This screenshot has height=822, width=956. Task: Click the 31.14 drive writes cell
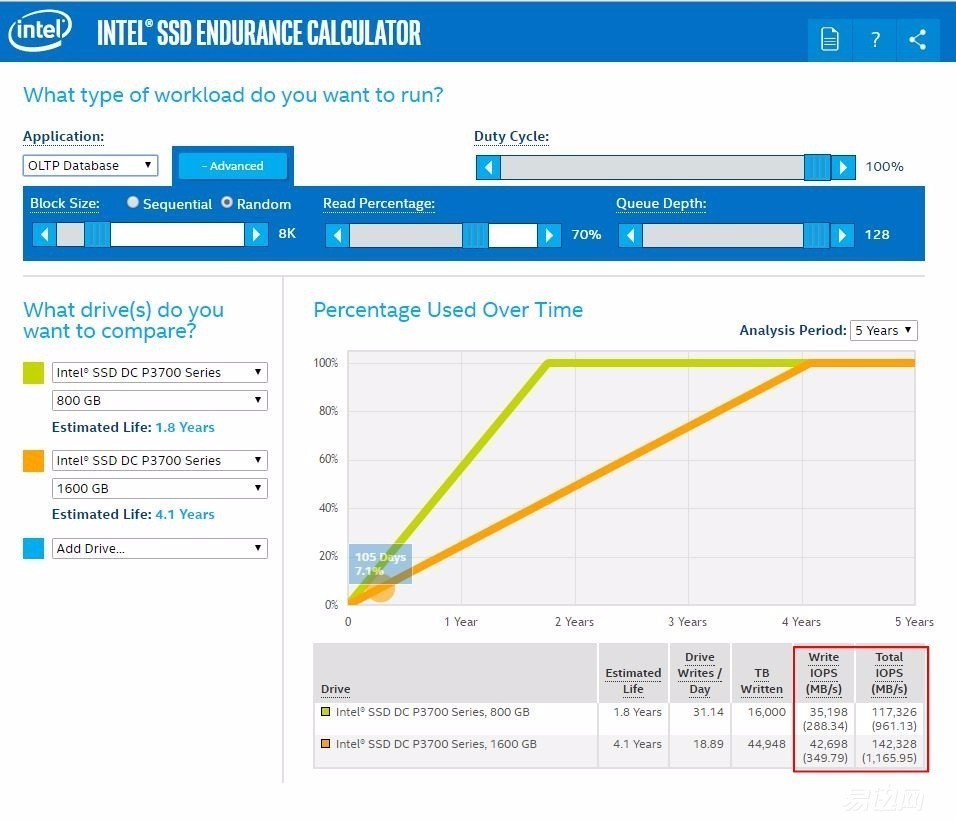tap(708, 712)
